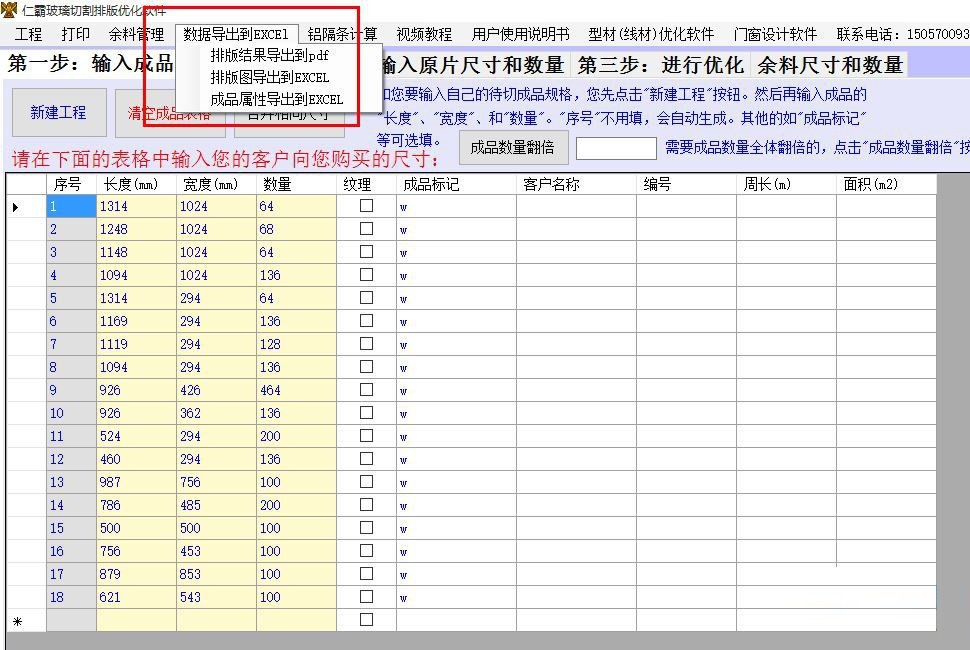Image resolution: width=970 pixels, height=650 pixels.
Task: Open the 门窗设计软件 menu
Action: (x=775, y=34)
